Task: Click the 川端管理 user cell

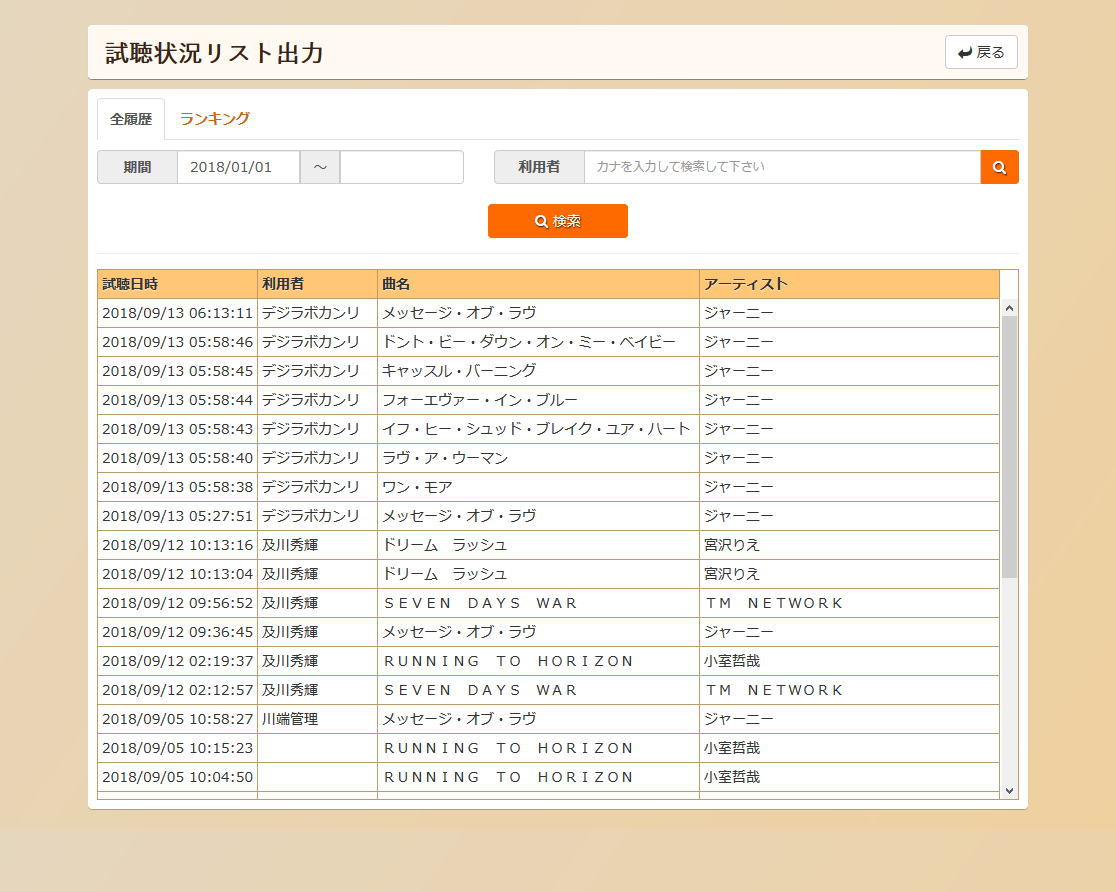Action: pyautogui.click(x=290, y=719)
